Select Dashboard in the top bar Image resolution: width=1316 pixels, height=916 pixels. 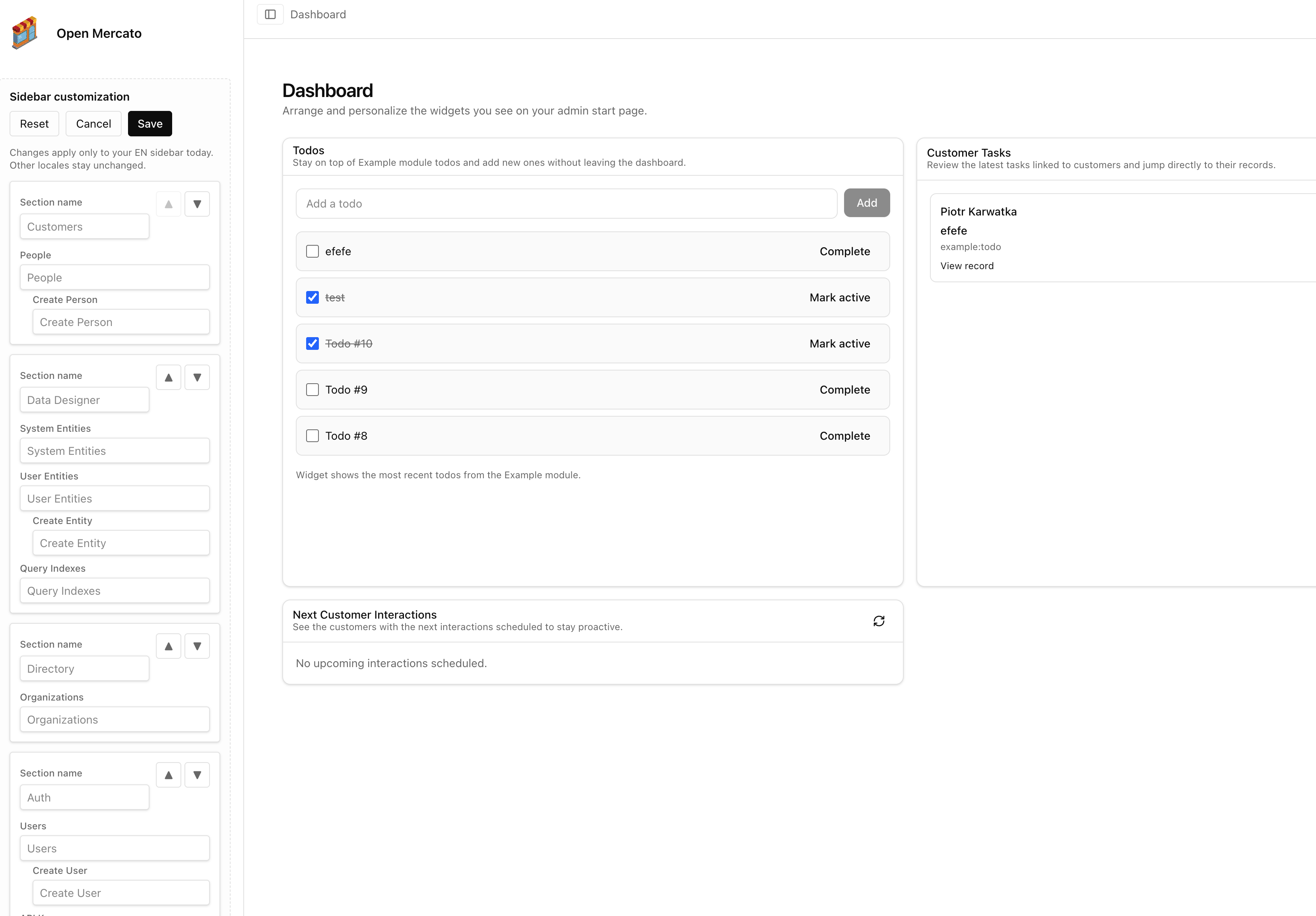point(318,14)
